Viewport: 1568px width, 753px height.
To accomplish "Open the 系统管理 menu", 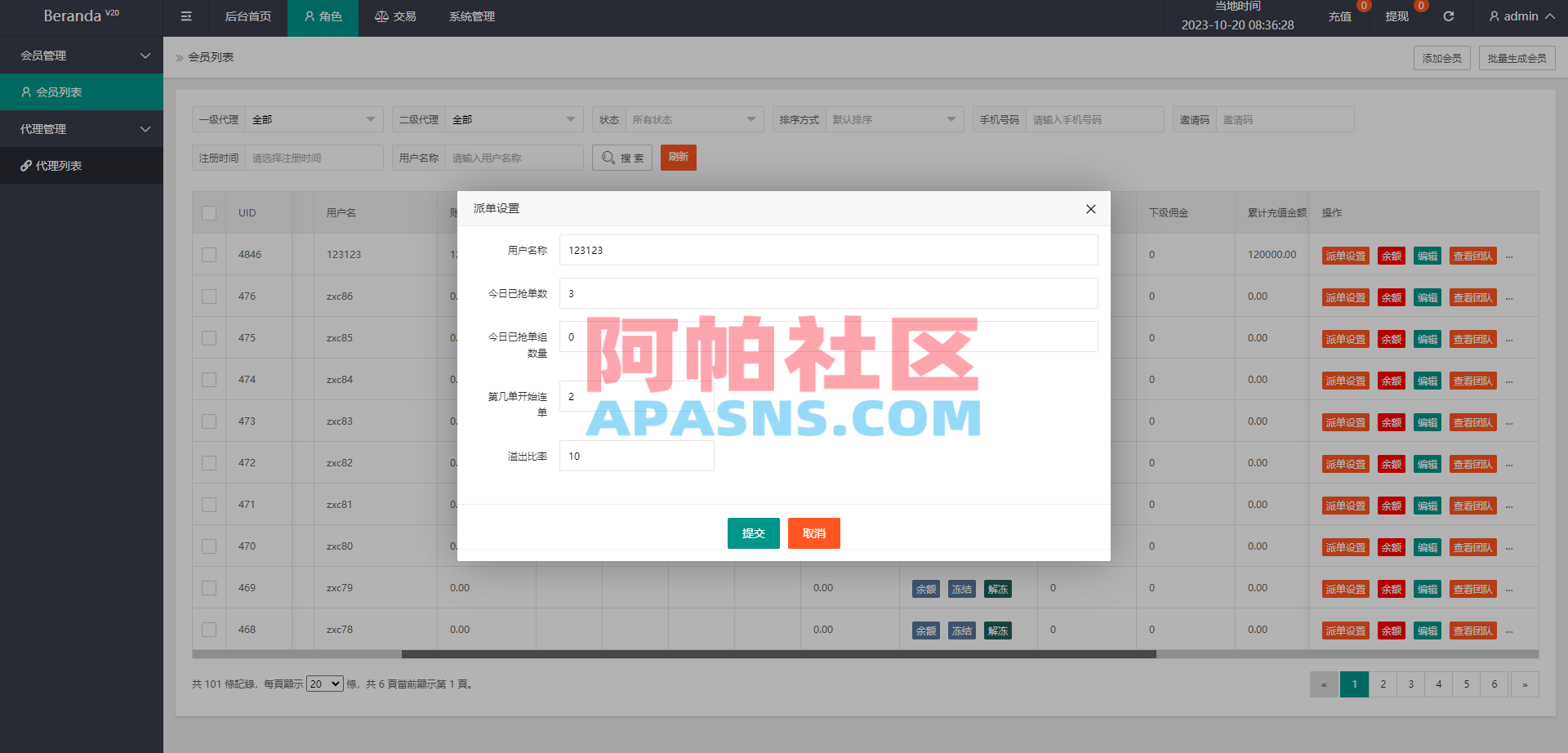I will (x=471, y=16).
